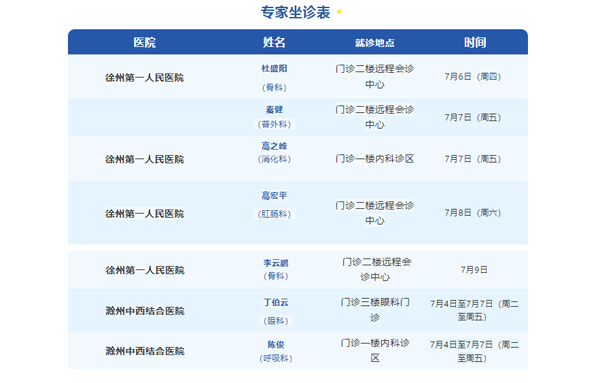Image resolution: width=600 pixels, height=383 pixels.
Task: Select the 医院 column header
Action: click(145, 42)
